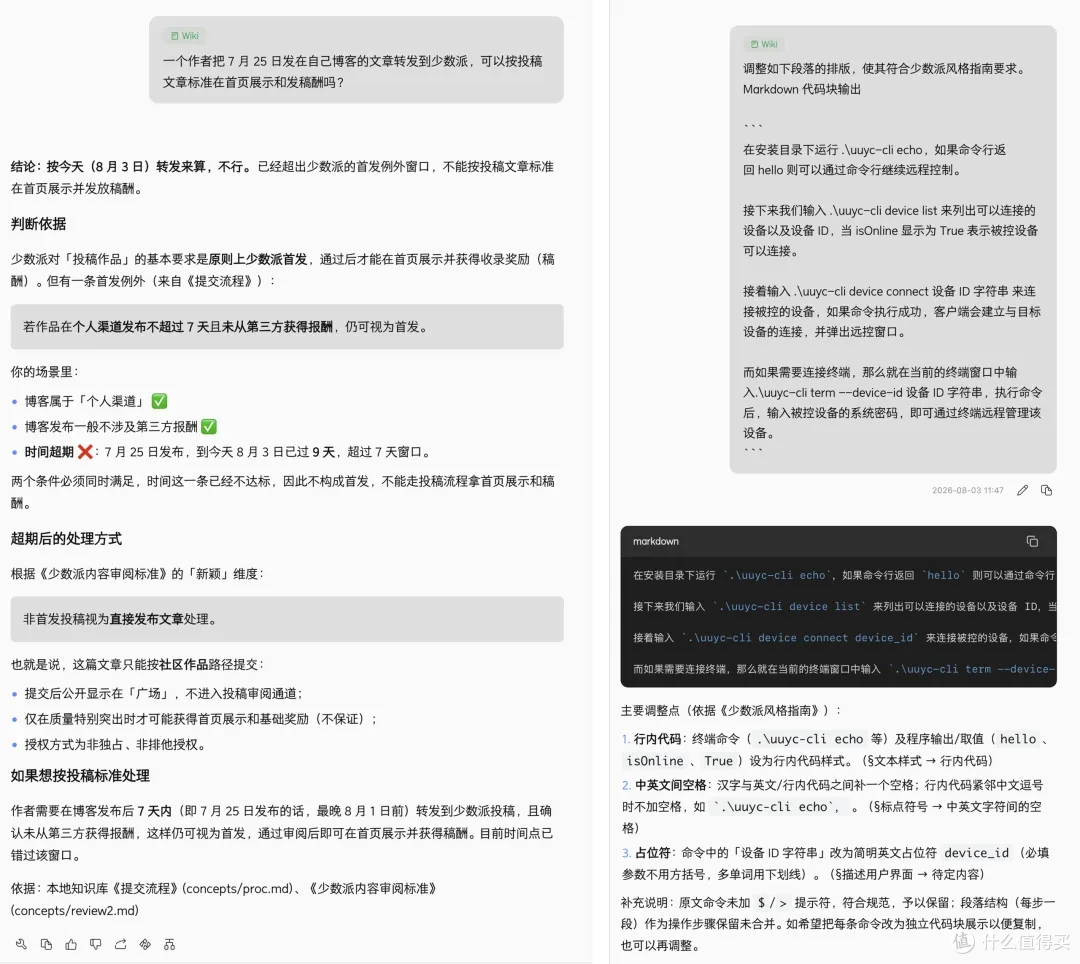Viewport: 1080px width, 964px height.
Task: Click numbered point 1 行内代码
Action: pyautogui.click(x=836, y=750)
